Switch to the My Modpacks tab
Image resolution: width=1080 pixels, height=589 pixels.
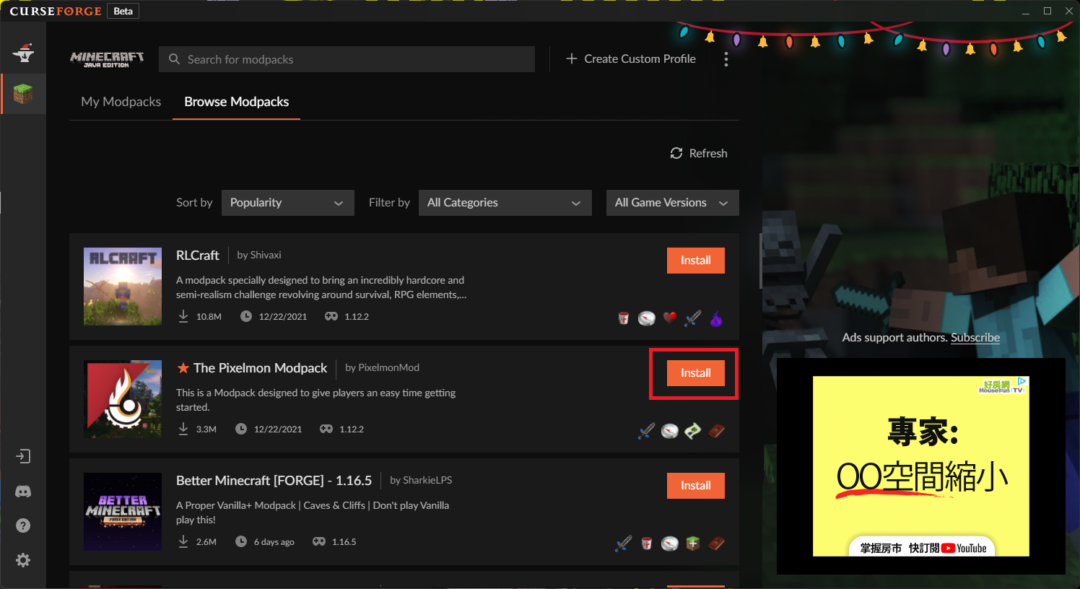tap(121, 101)
